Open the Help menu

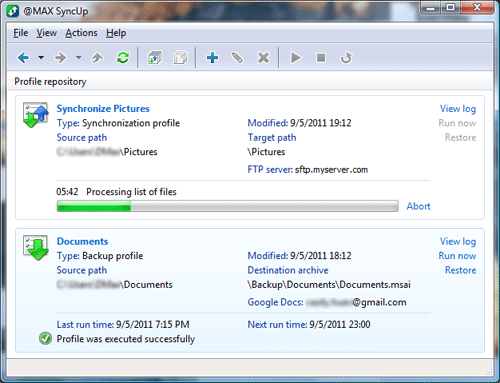[116, 33]
